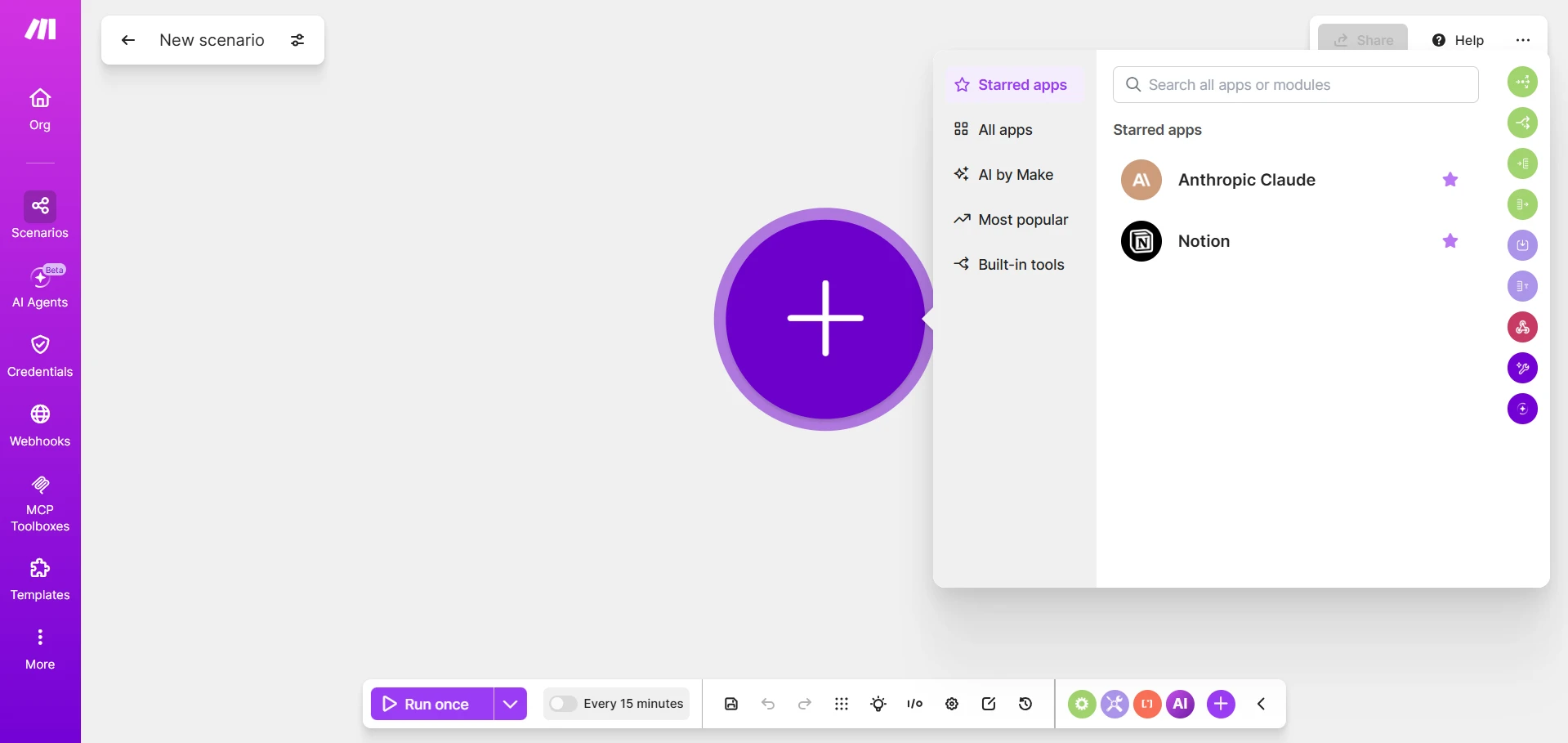Unstar the Notion app
1568x743 pixels.
(x=1450, y=241)
